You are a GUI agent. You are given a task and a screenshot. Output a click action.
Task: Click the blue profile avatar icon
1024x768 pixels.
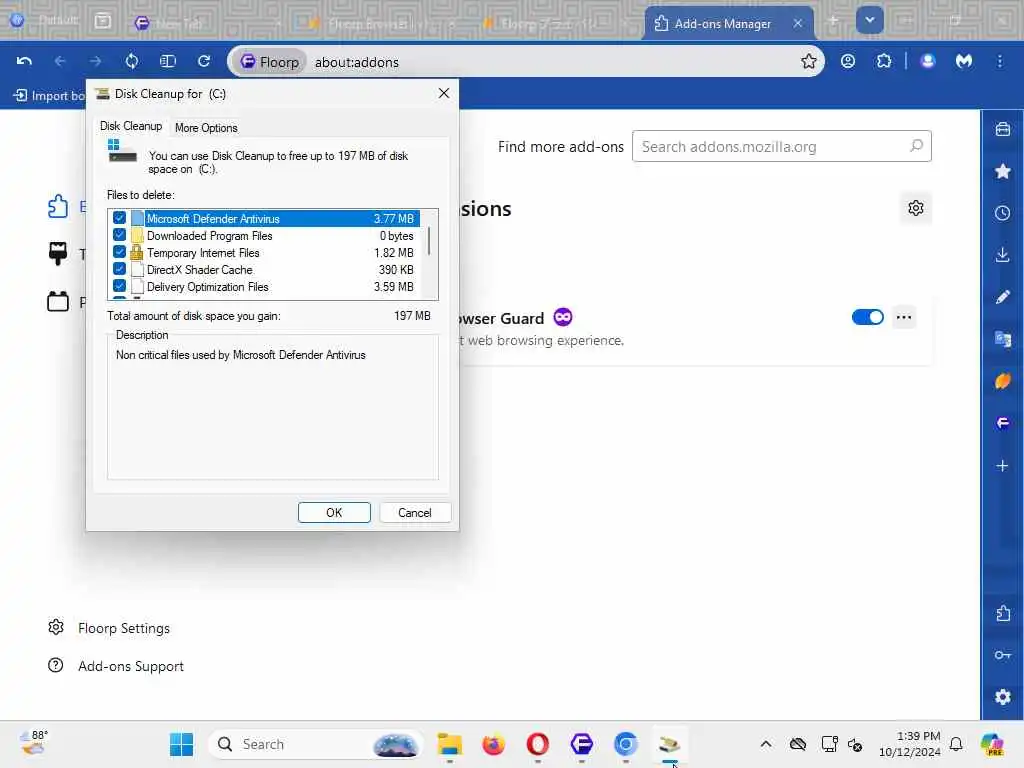927,61
